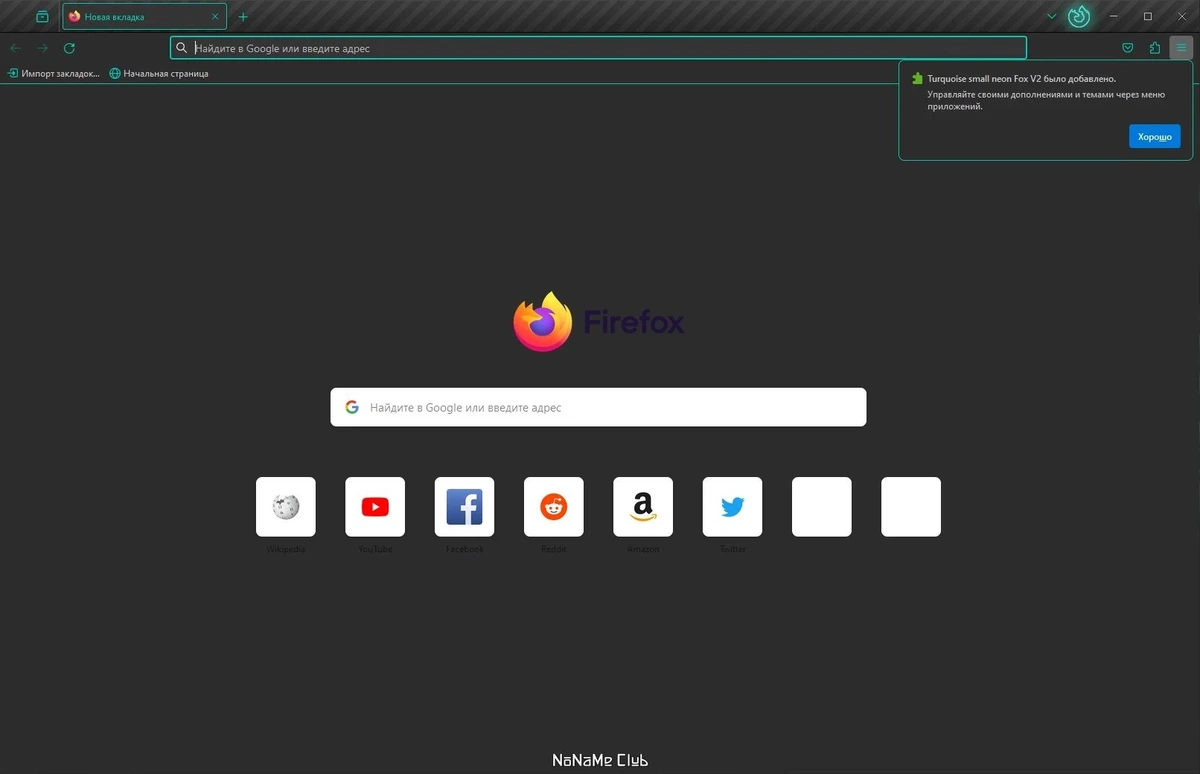This screenshot has width=1200, height=774.
Task: Open the Twitter shortcut tile
Action: coord(732,507)
